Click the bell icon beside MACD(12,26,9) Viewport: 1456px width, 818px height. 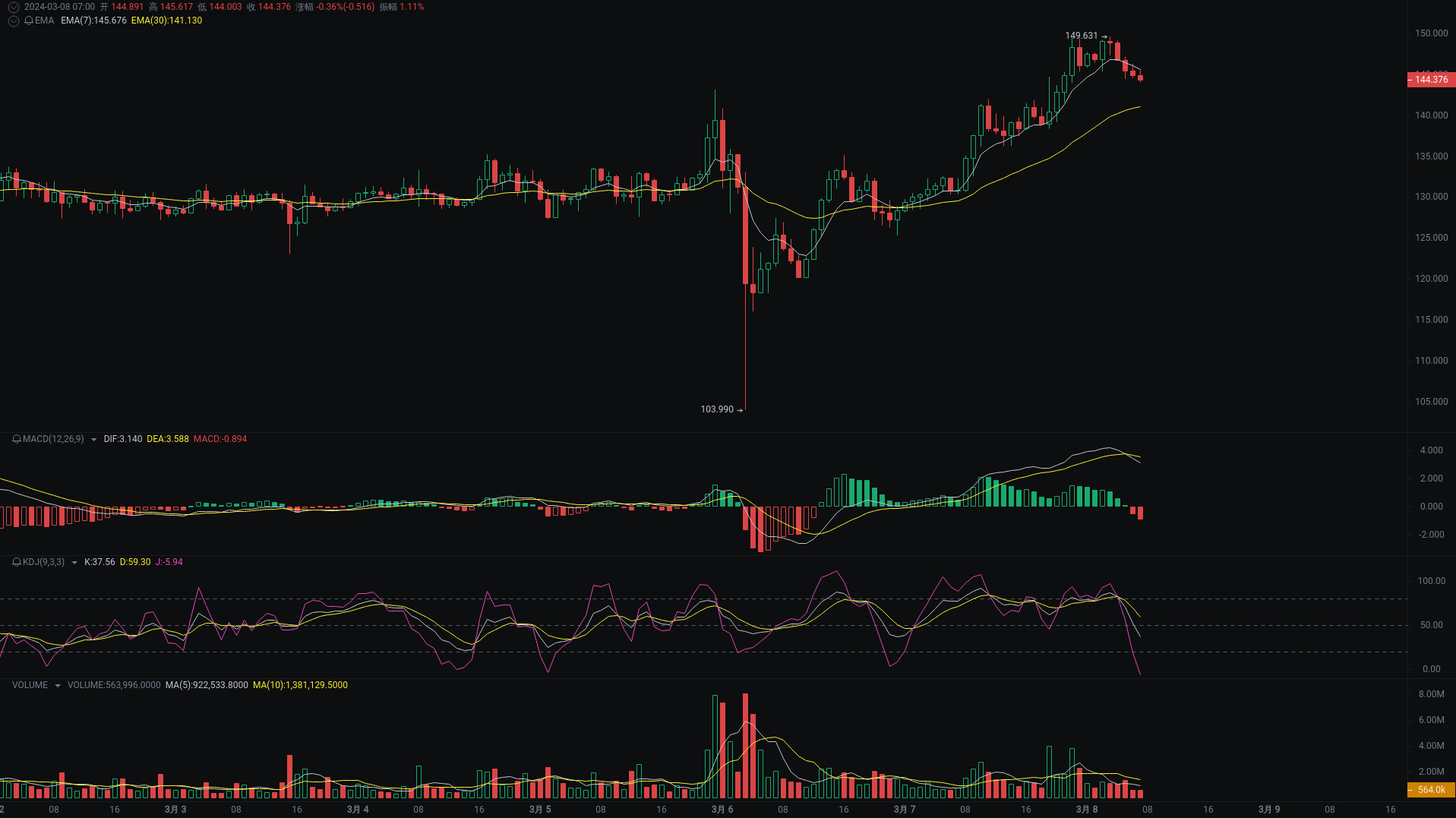point(17,439)
